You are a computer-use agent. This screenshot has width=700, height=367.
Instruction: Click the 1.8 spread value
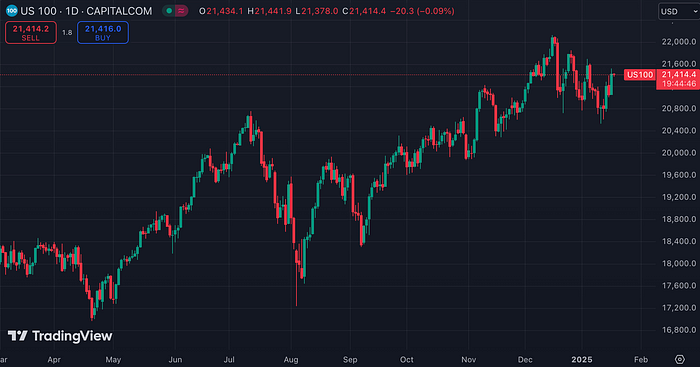click(x=67, y=33)
